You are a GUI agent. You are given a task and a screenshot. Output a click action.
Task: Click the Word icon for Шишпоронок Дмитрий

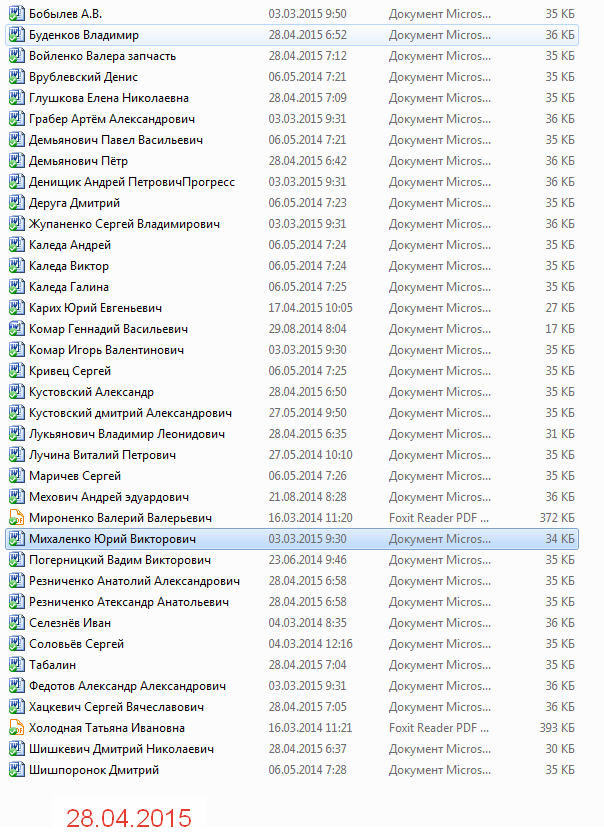point(15,770)
